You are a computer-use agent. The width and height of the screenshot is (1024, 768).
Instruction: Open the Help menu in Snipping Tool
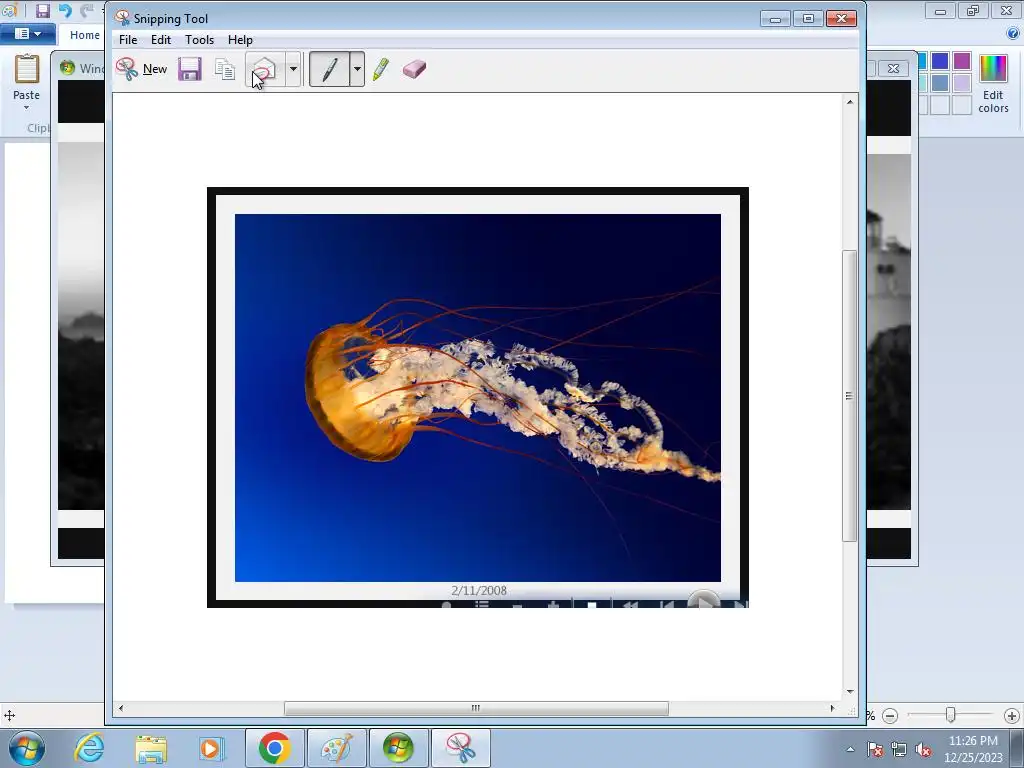click(x=240, y=40)
